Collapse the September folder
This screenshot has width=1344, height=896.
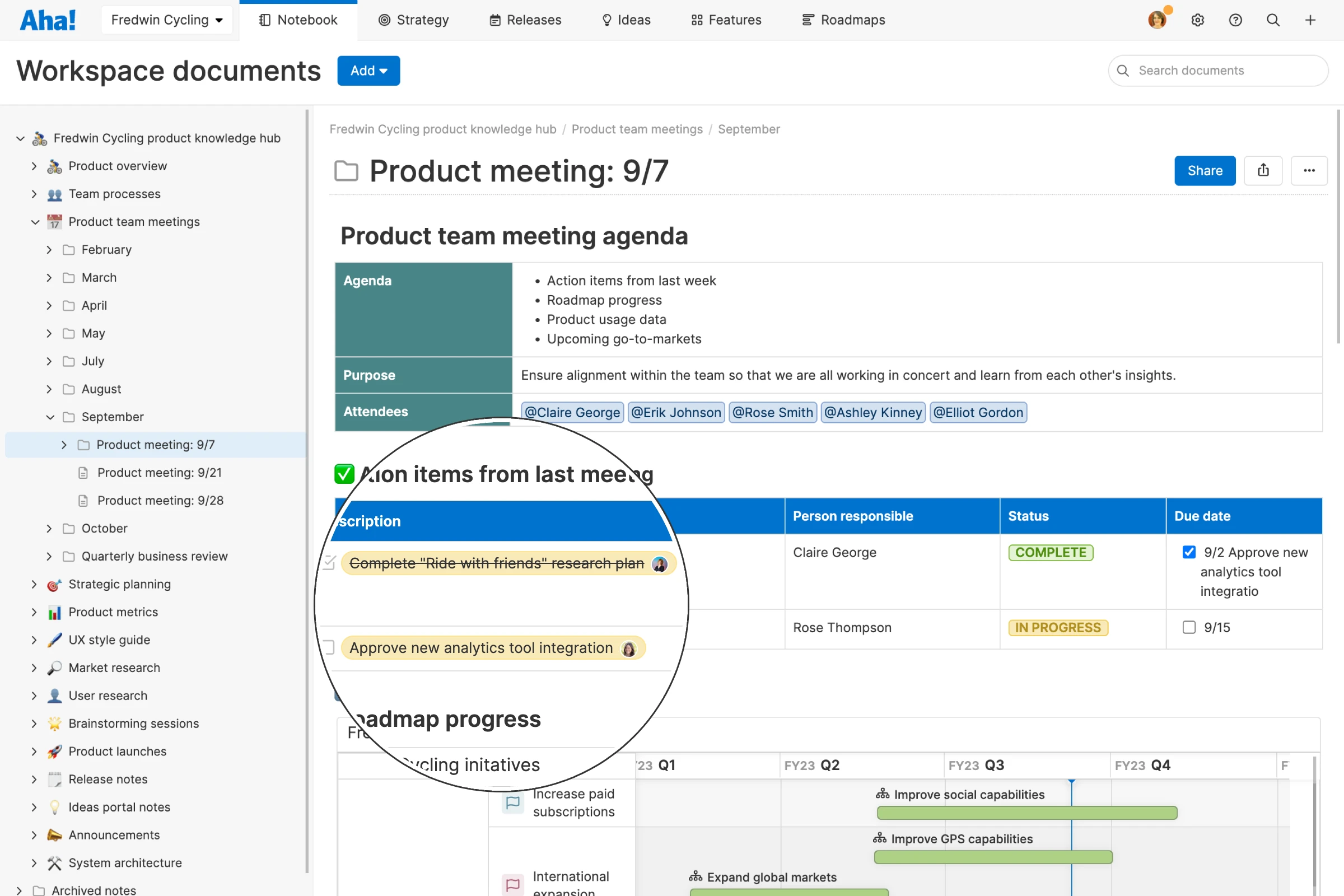50,417
